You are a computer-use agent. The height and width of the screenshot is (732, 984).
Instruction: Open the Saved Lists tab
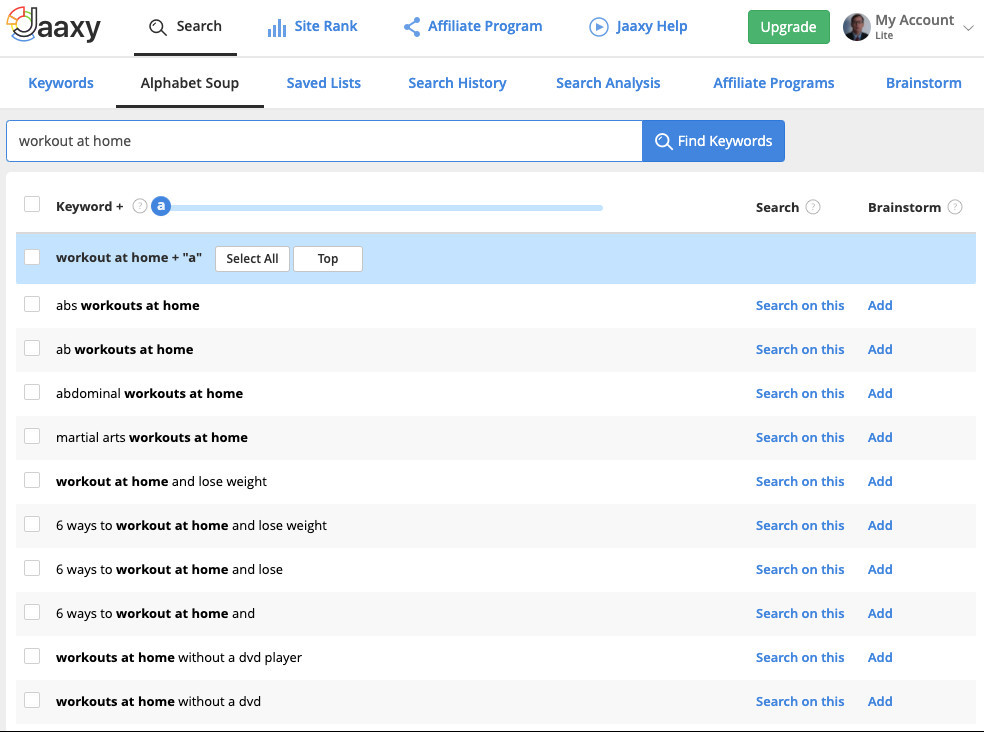coord(323,83)
